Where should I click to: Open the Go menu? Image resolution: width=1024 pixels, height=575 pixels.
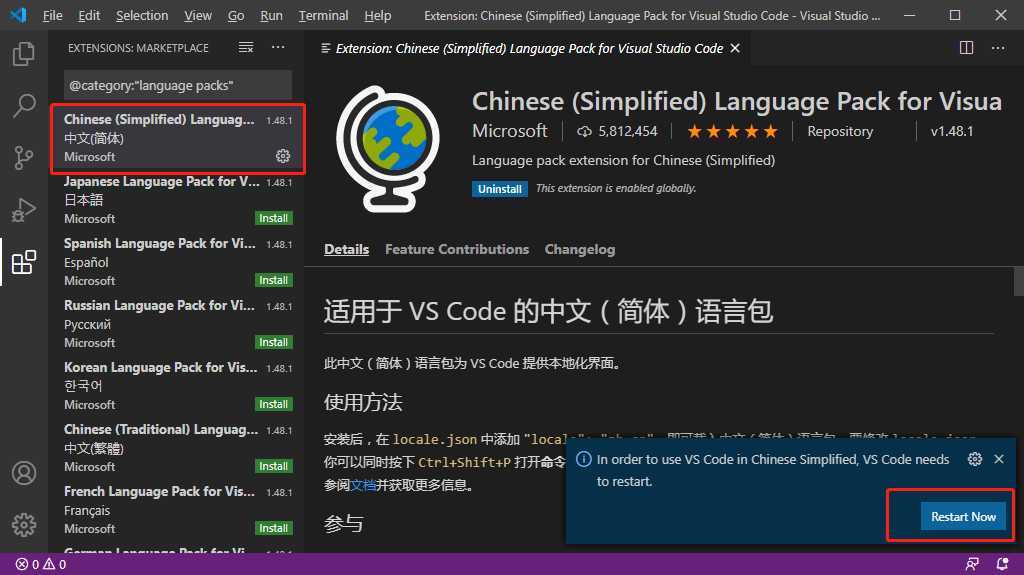coord(236,15)
